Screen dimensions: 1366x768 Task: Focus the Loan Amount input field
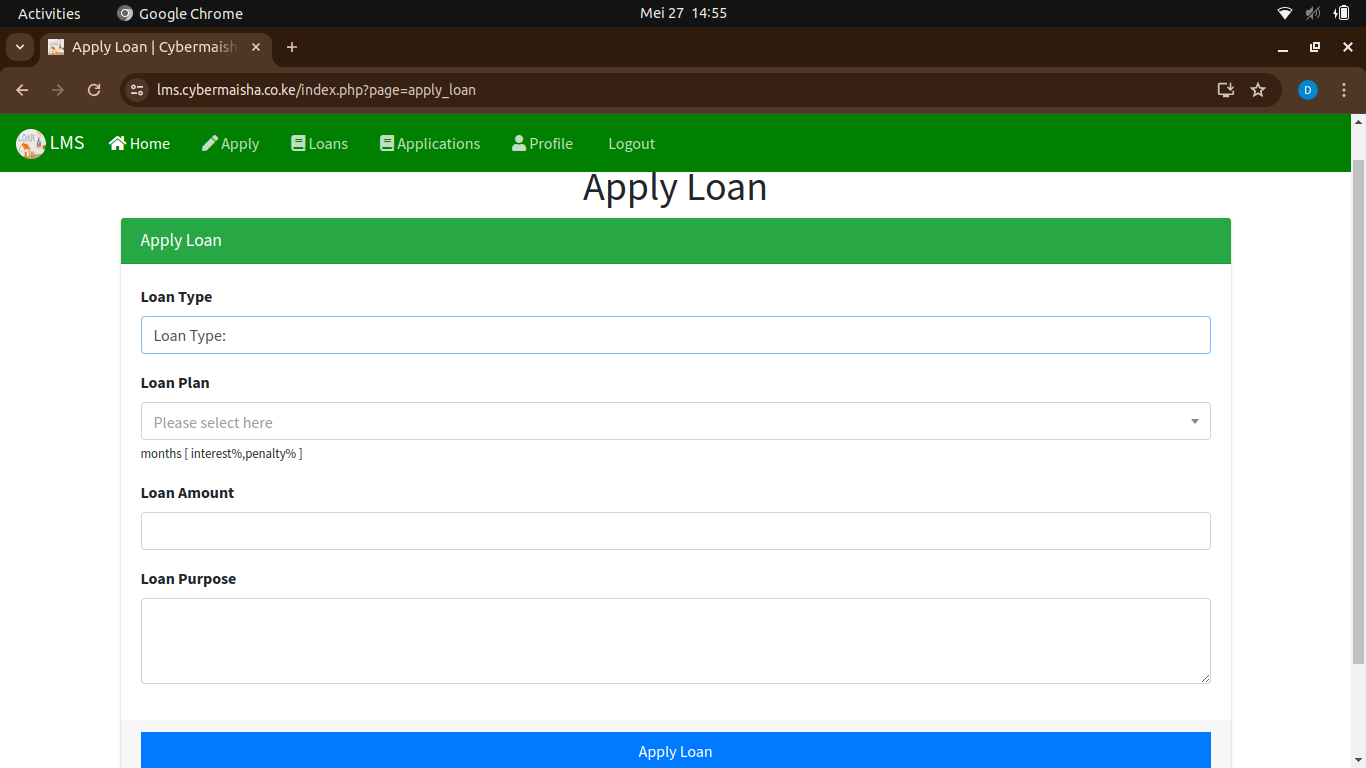point(676,531)
